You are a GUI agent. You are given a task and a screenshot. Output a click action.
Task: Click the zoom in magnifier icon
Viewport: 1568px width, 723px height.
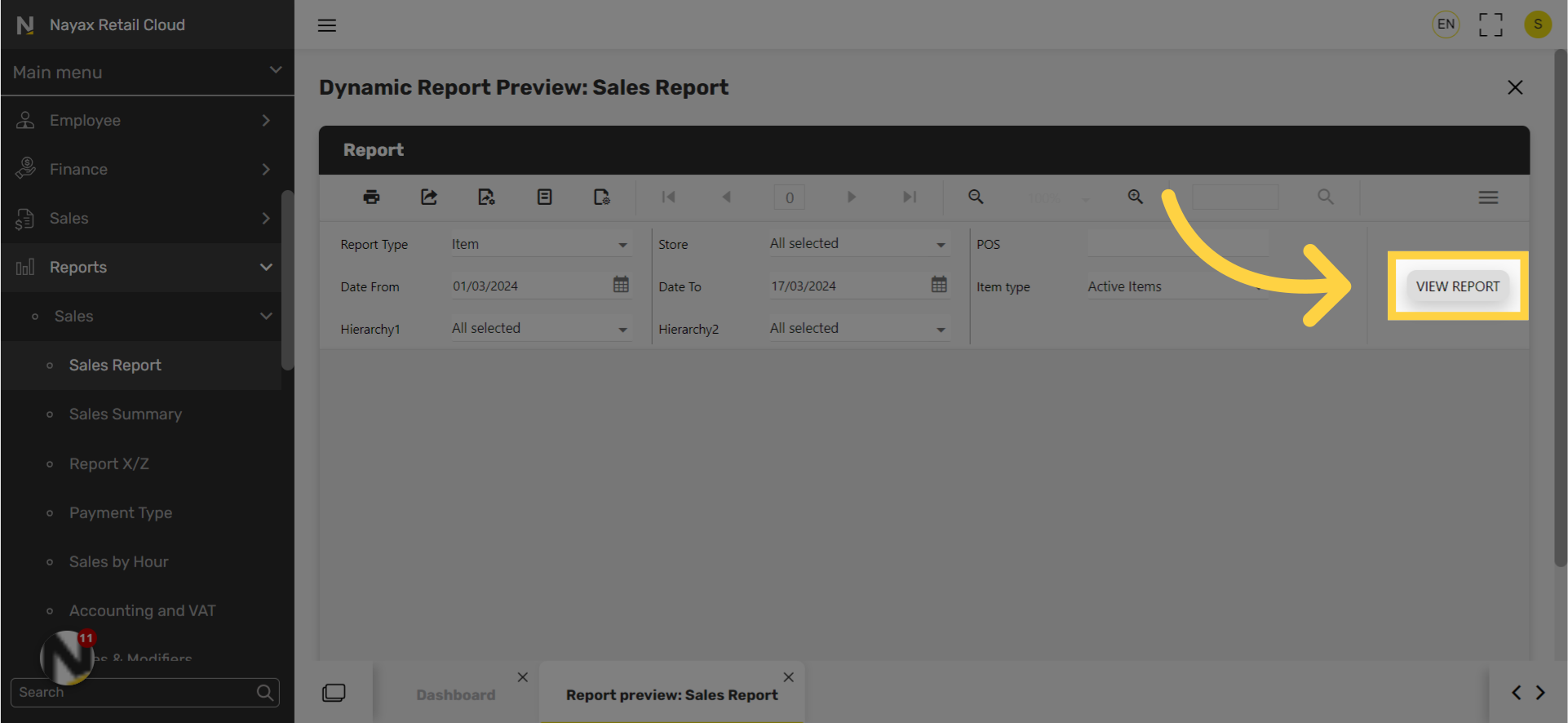pyautogui.click(x=1135, y=197)
